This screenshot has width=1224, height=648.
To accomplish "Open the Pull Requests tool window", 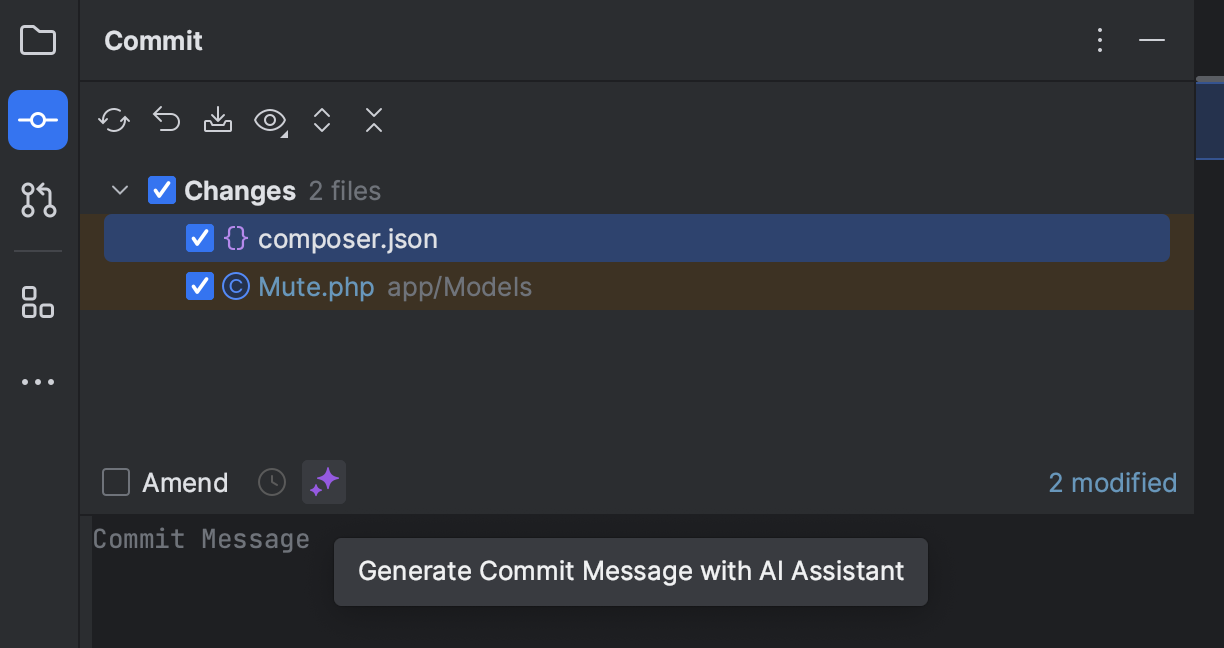I will [38, 200].
